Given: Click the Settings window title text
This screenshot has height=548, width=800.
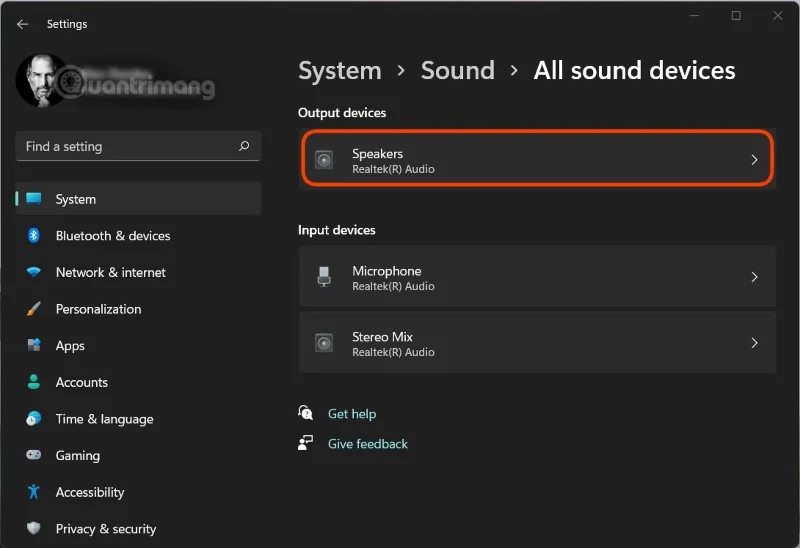Looking at the screenshot, I should click(67, 24).
